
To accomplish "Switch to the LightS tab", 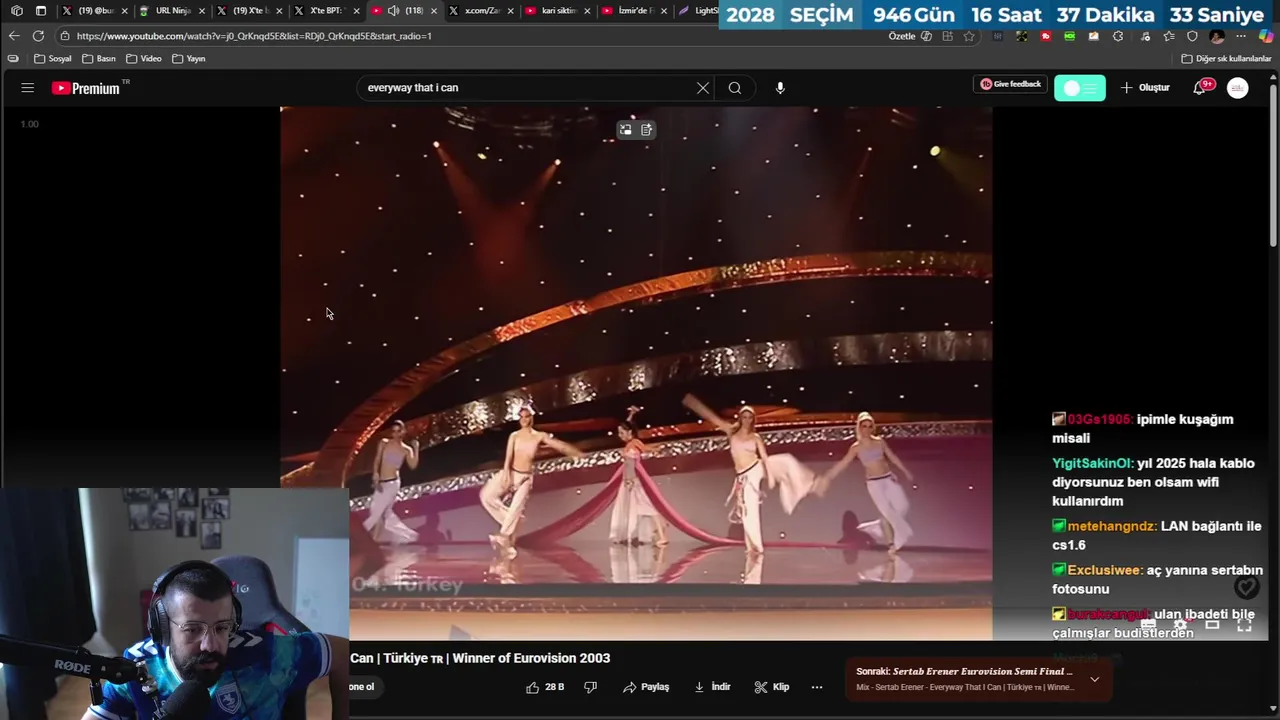I will click(x=697, y=11).
